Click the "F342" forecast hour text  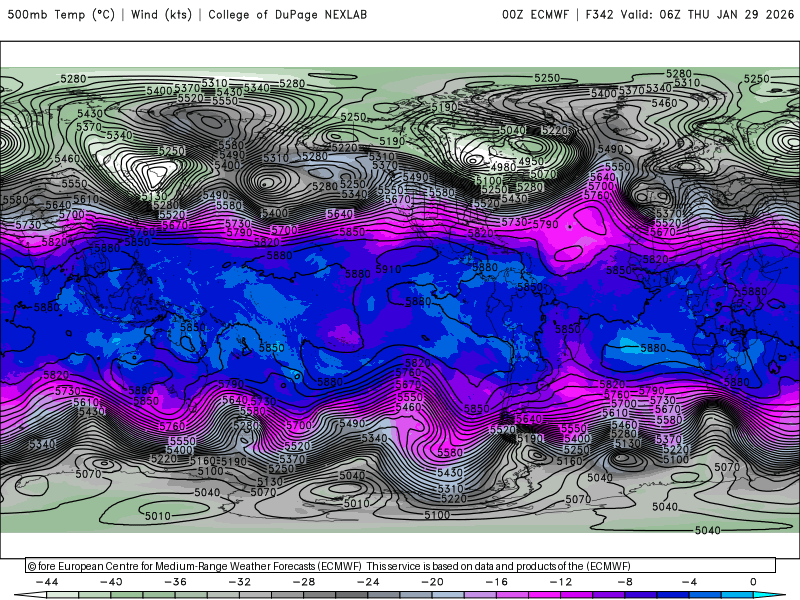[599, 15]
